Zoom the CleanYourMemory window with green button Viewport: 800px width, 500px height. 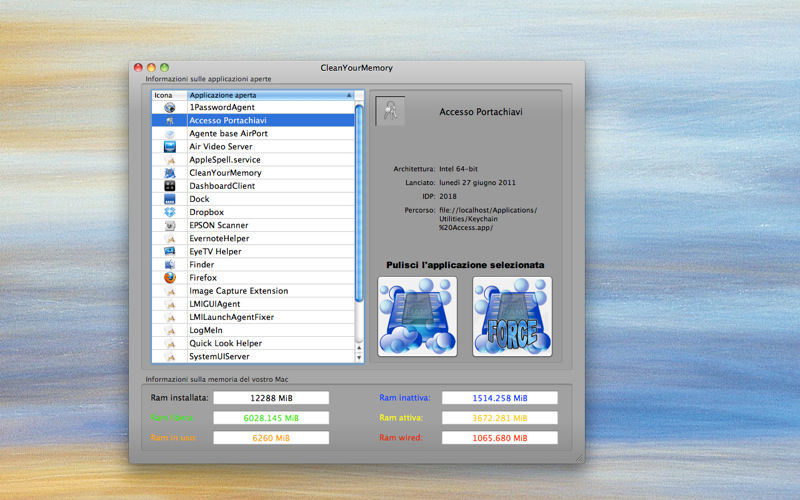(x=164, y=67)
